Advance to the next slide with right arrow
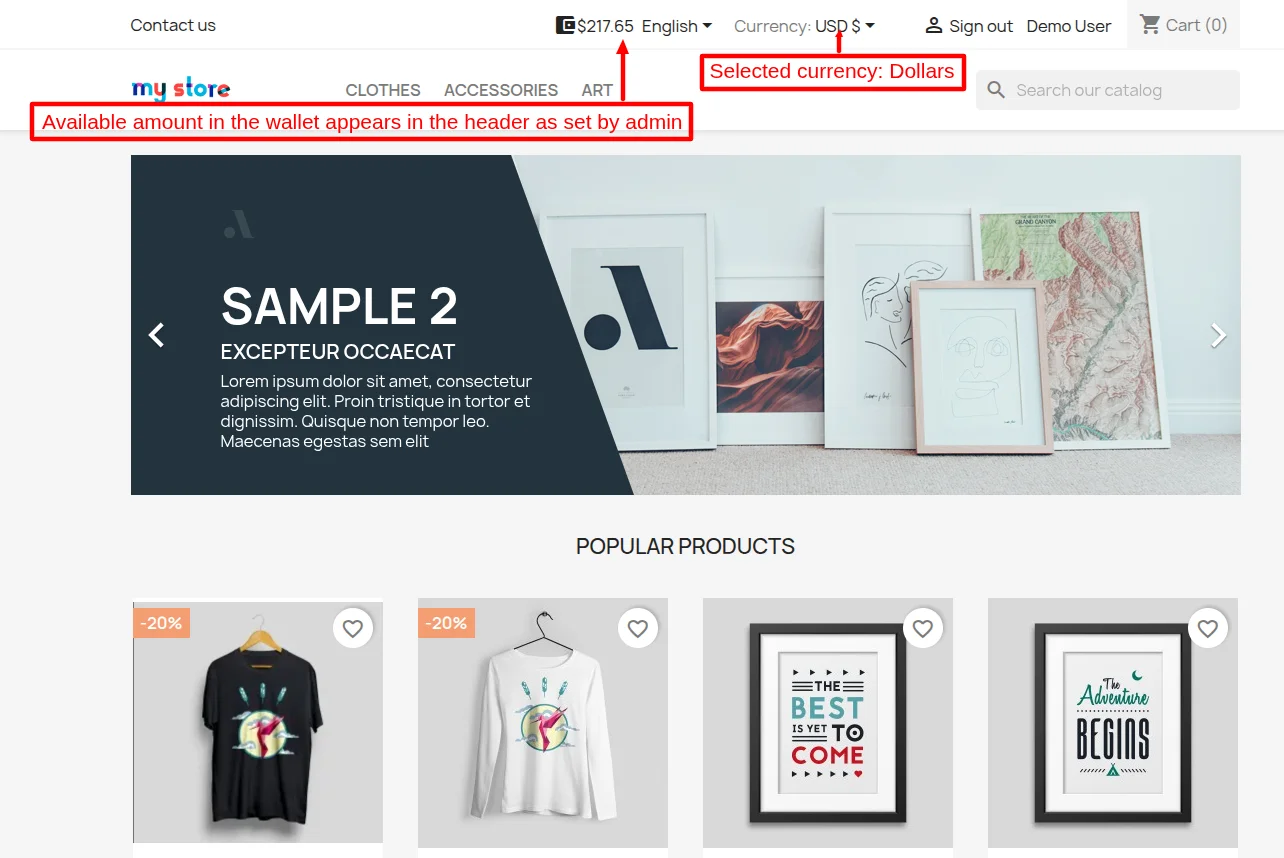 pyautogui.click(x=1217, y=335)
